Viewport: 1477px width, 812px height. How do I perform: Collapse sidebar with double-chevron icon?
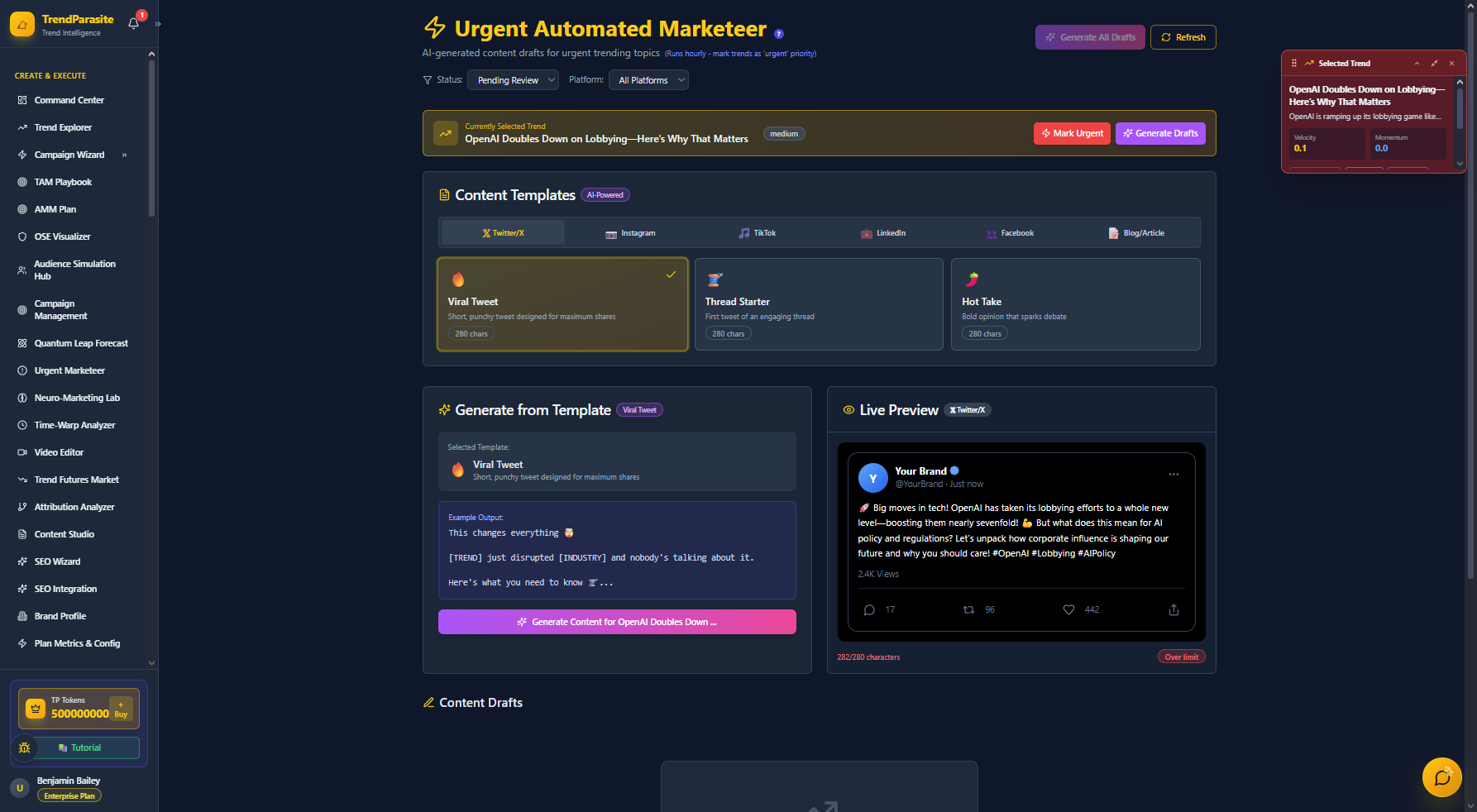coord(158,24)
